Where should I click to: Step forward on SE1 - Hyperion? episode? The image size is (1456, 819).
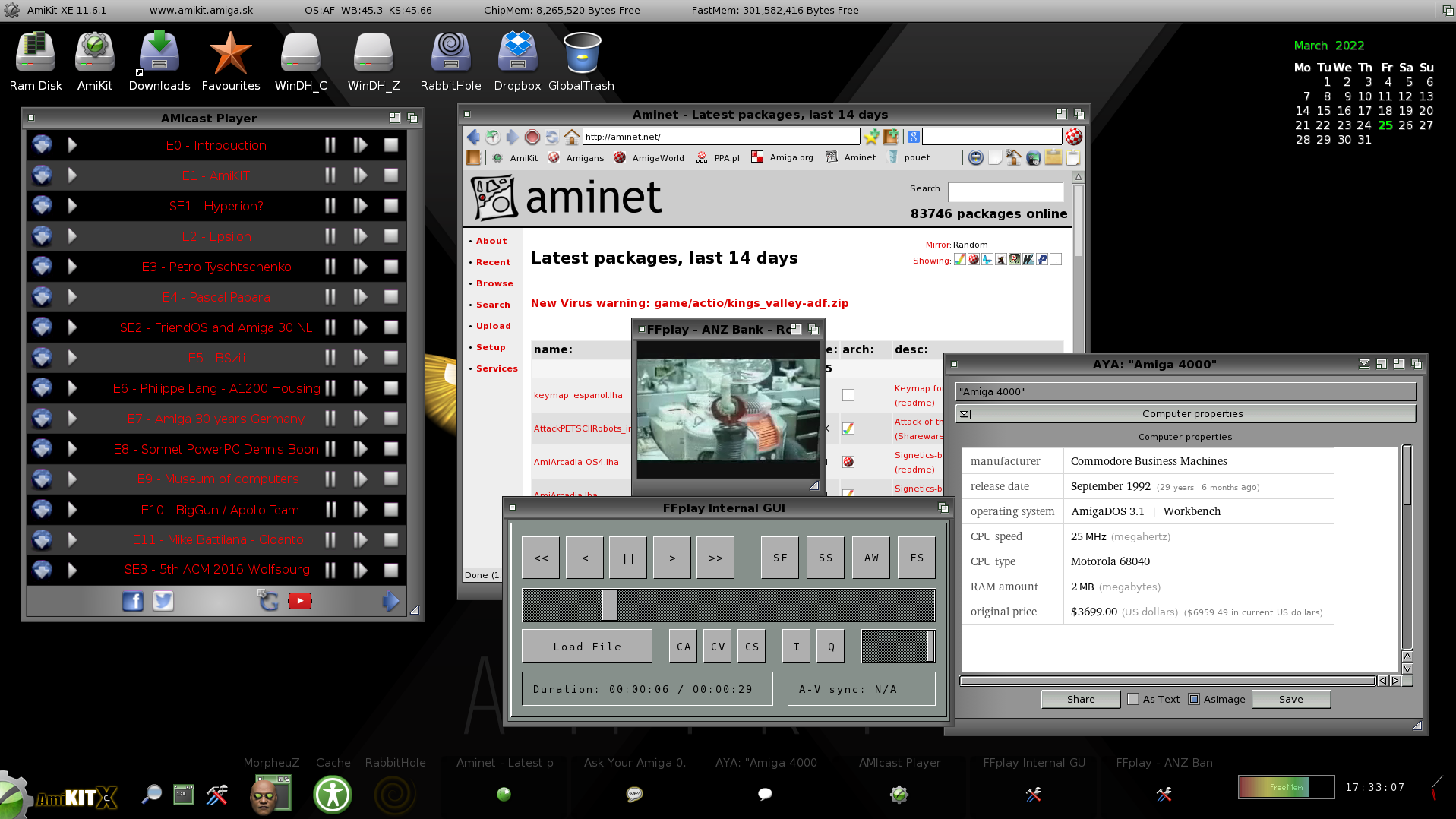click(x=360, y=206)
